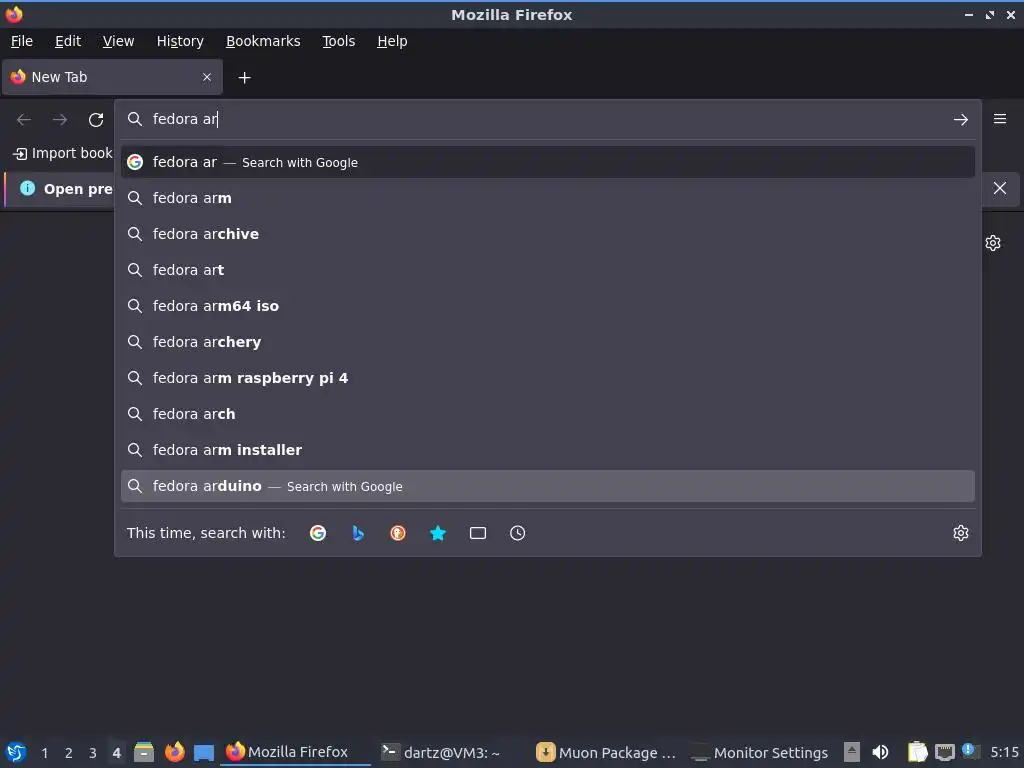Launch file manager from taskbar quicklaunch

pos(144,752)
